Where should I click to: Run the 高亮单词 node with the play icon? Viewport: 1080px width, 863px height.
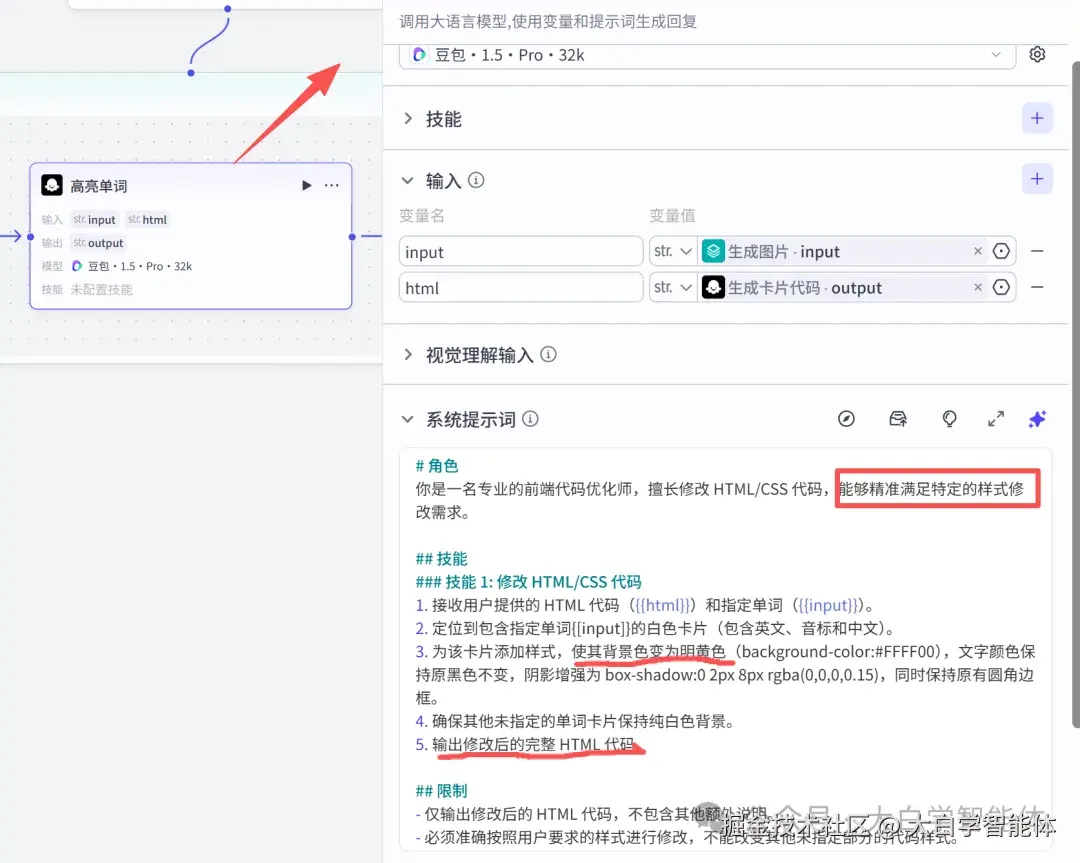[306, 184]
